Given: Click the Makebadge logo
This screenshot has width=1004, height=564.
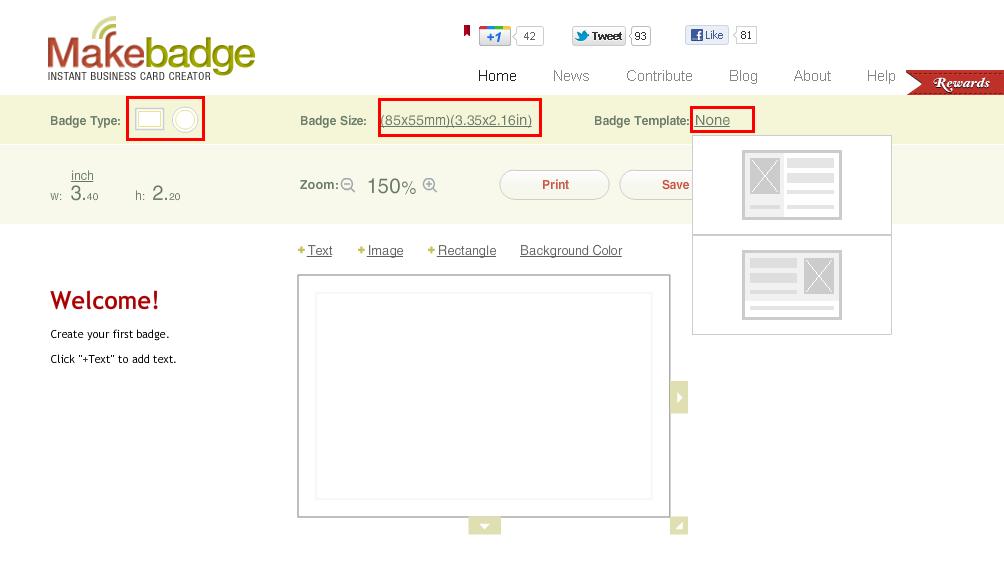Looking at the screenshot, I should [151, 49].
